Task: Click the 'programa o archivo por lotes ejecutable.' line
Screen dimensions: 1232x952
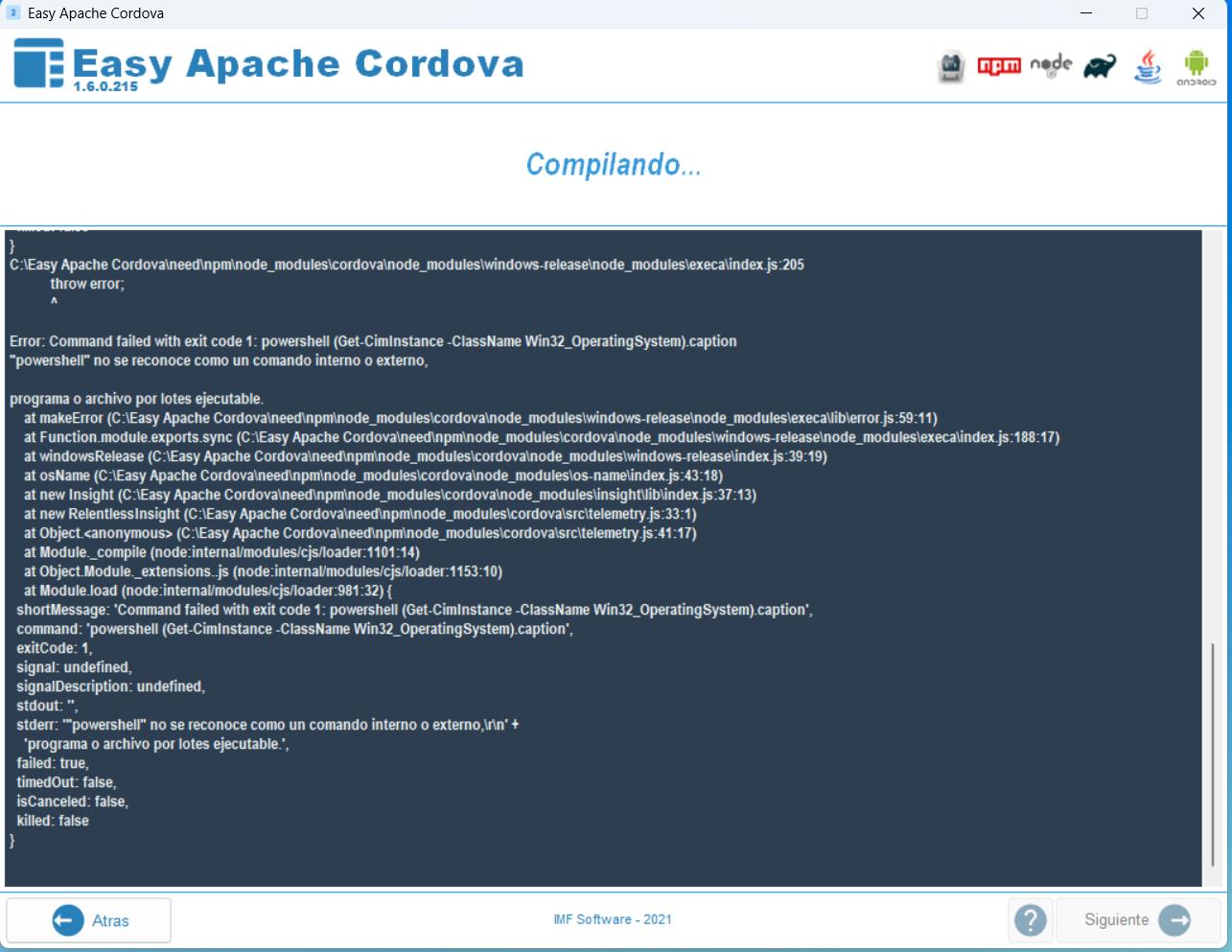Action: pos(136,399)
